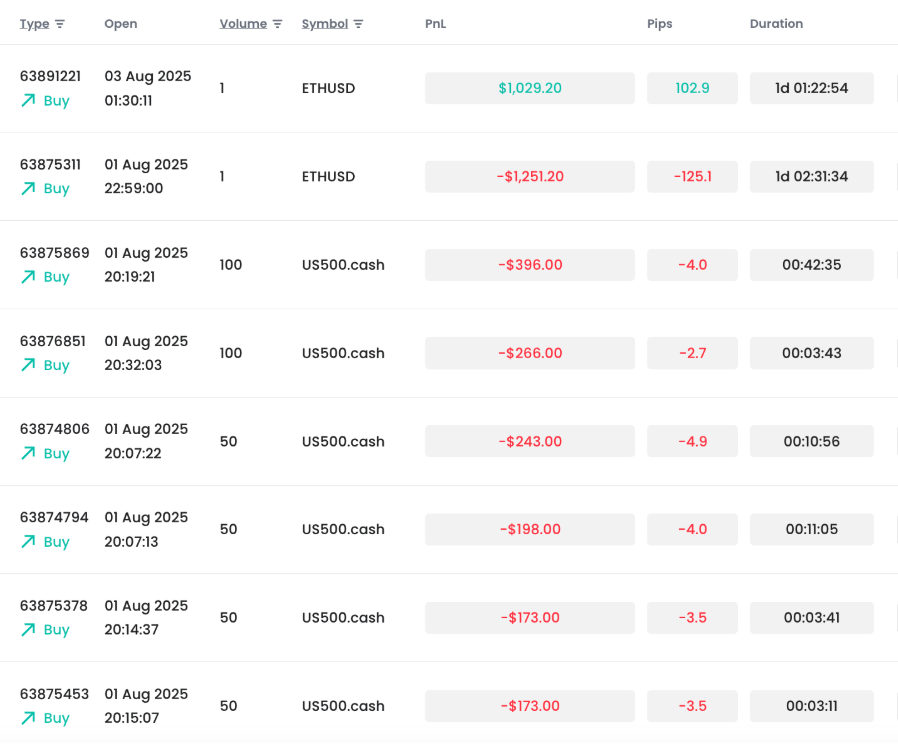Select the $1,029.20 PnL chip
898x750 pixels.
tap(529, 88)
